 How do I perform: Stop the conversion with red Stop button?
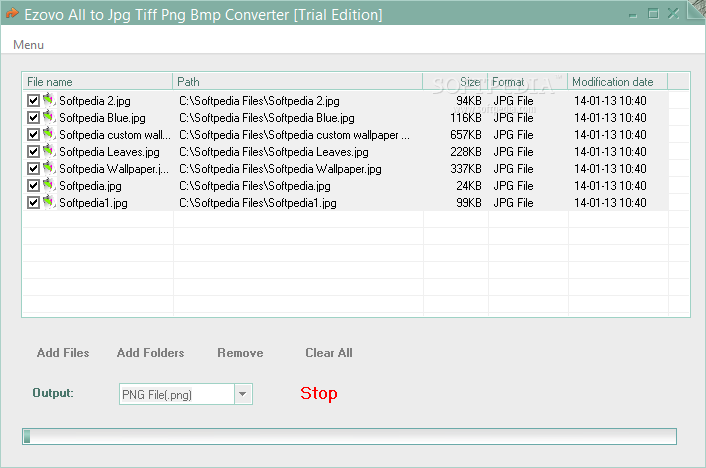pos(319,393)
